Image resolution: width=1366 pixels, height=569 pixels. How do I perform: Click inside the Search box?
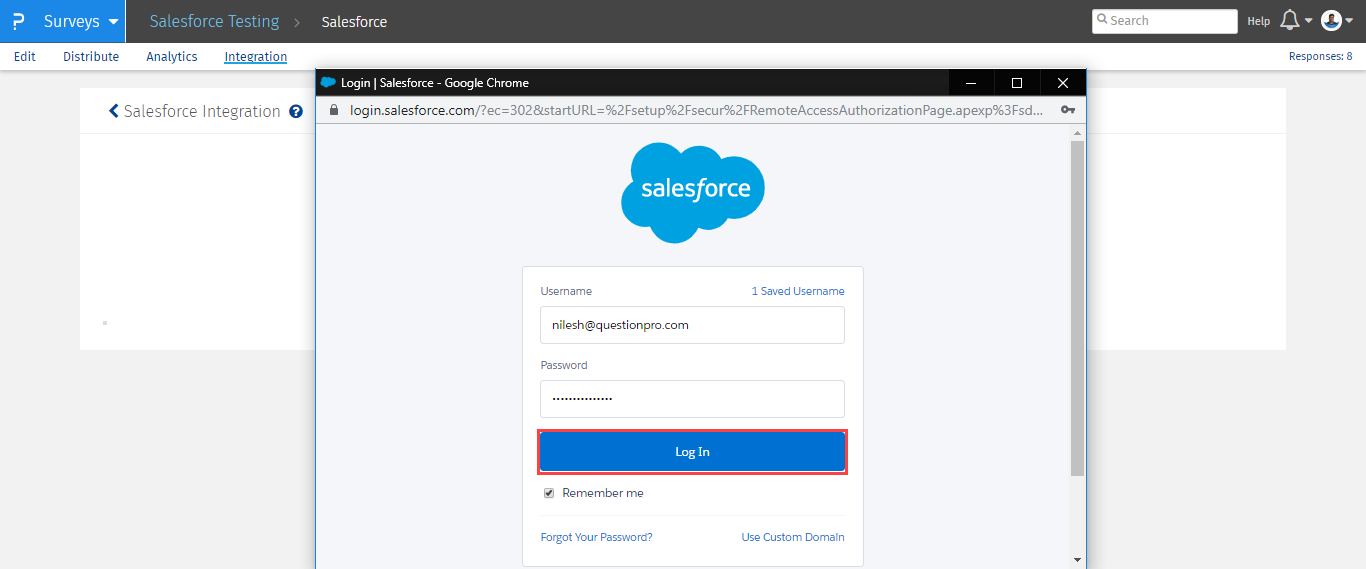point(1164,21)
